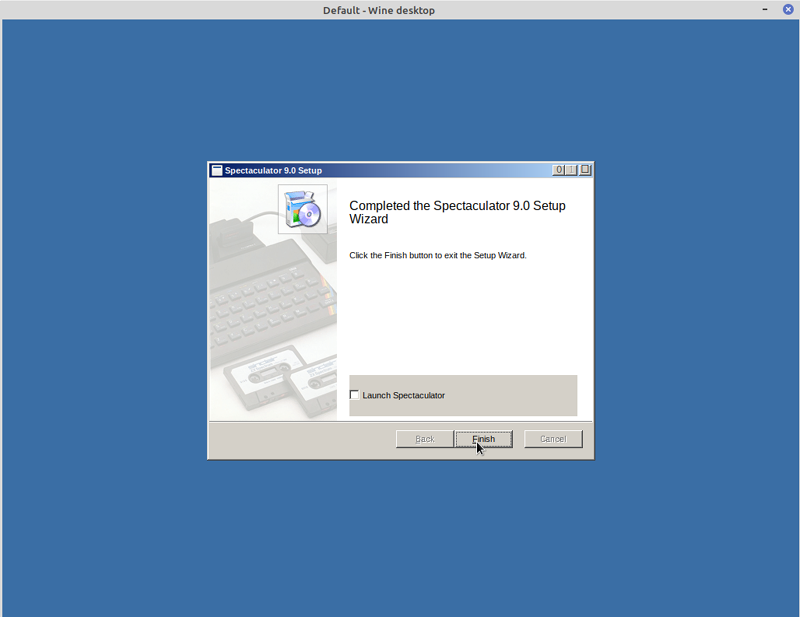Viewport: 800px width, 617px height.
Task: Click the greyed-out Cancel button
Action: [x=553, y=439]
